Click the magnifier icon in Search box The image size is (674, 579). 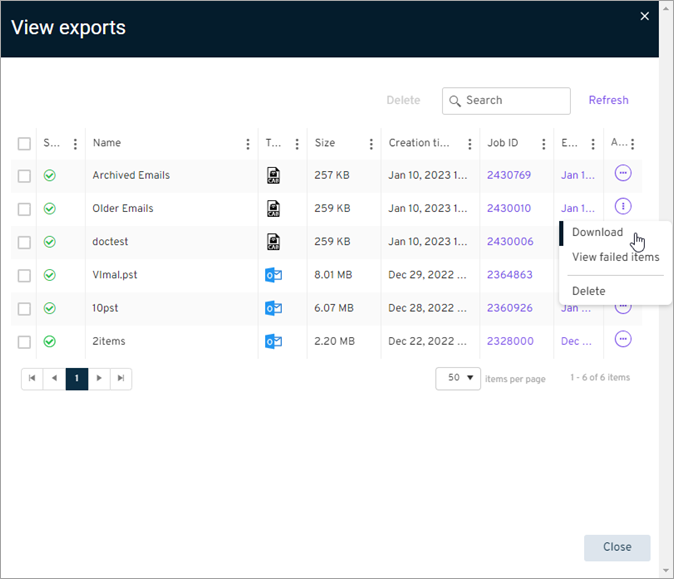click(454, 101)
